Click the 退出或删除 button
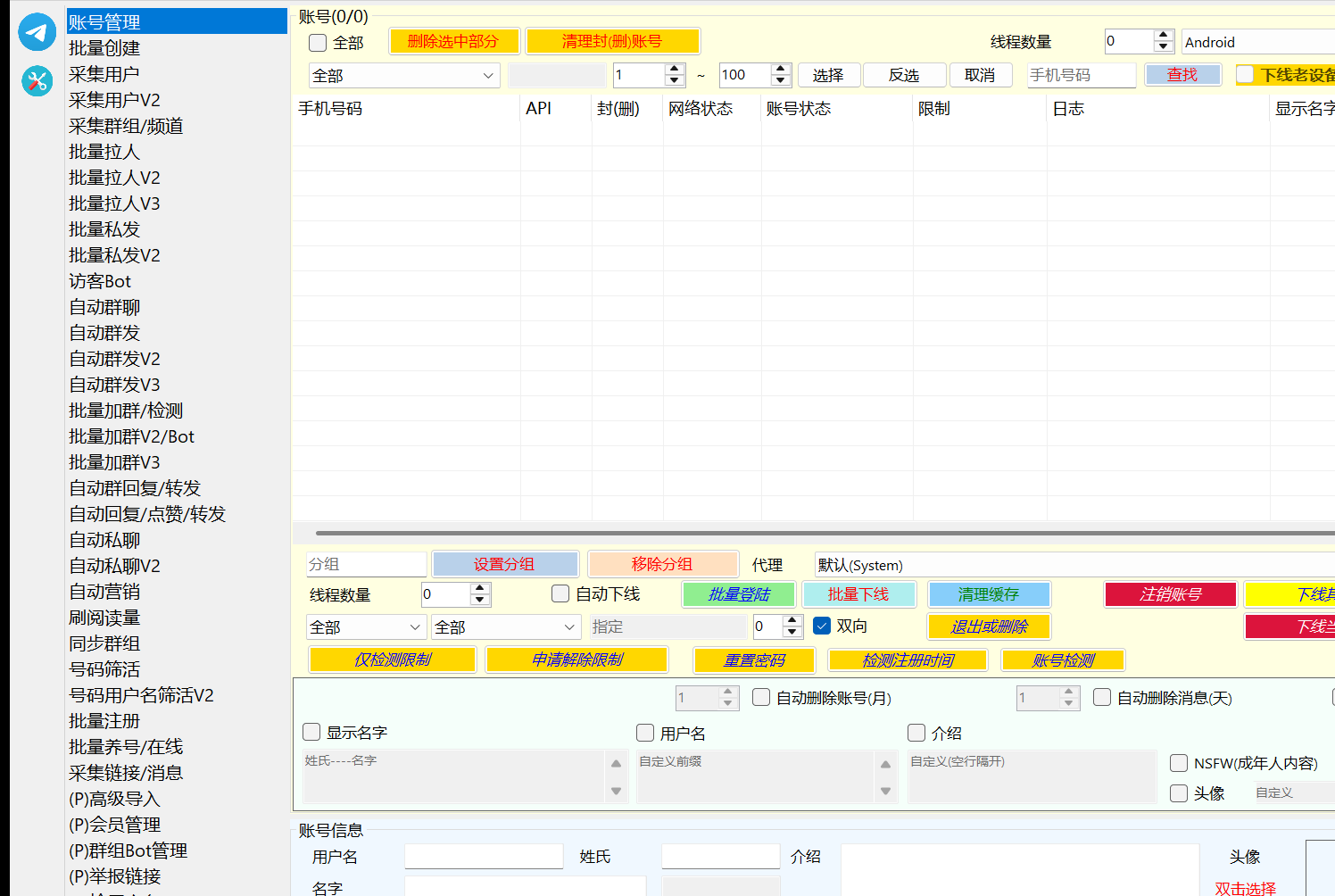This screenshot has height=896, width=1335. tap(989, 626)
